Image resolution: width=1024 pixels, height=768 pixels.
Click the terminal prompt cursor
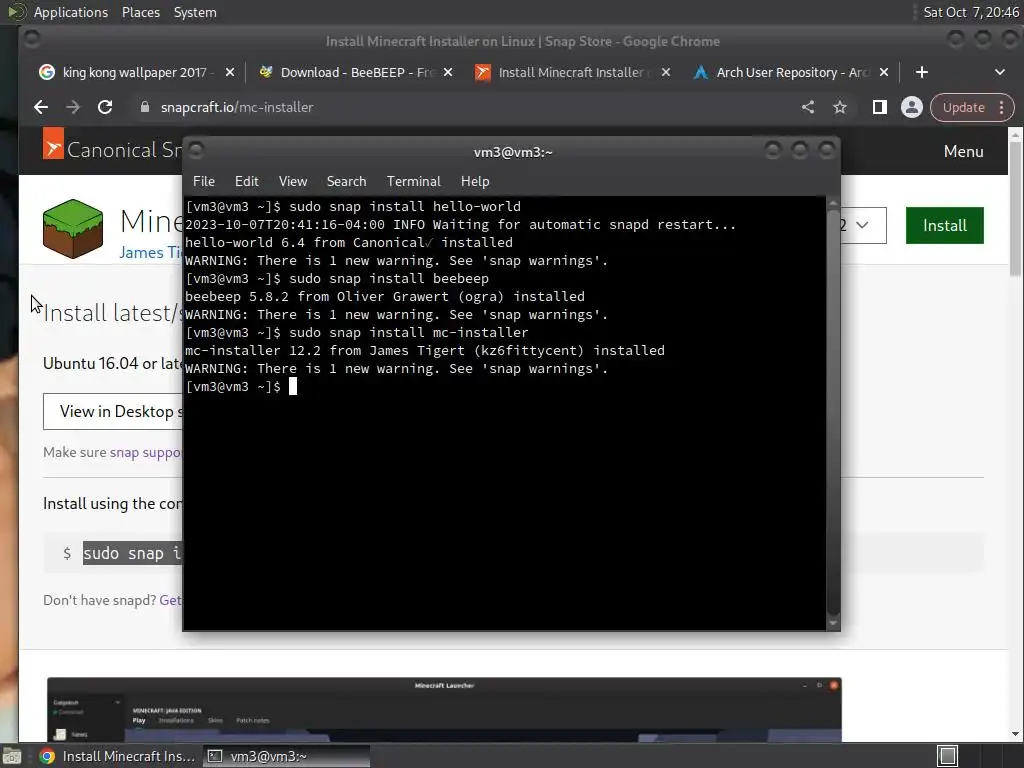click(293, 387)
